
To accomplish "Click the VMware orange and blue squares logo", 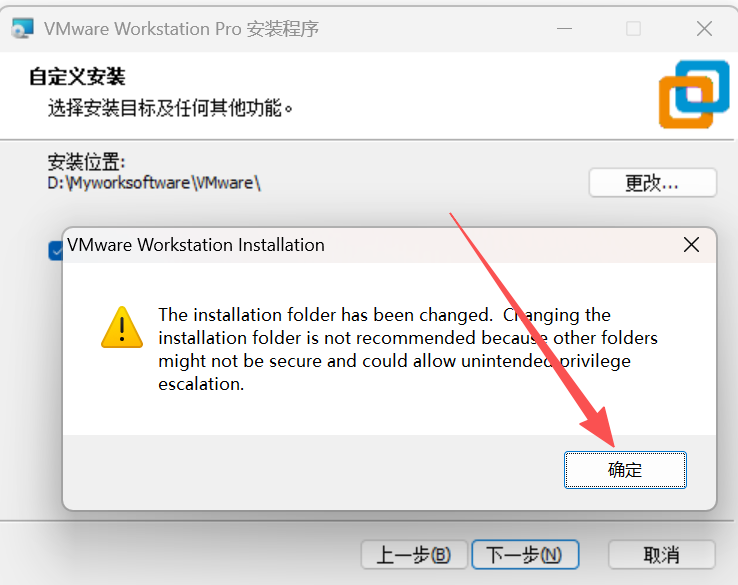I will point(694,95).
